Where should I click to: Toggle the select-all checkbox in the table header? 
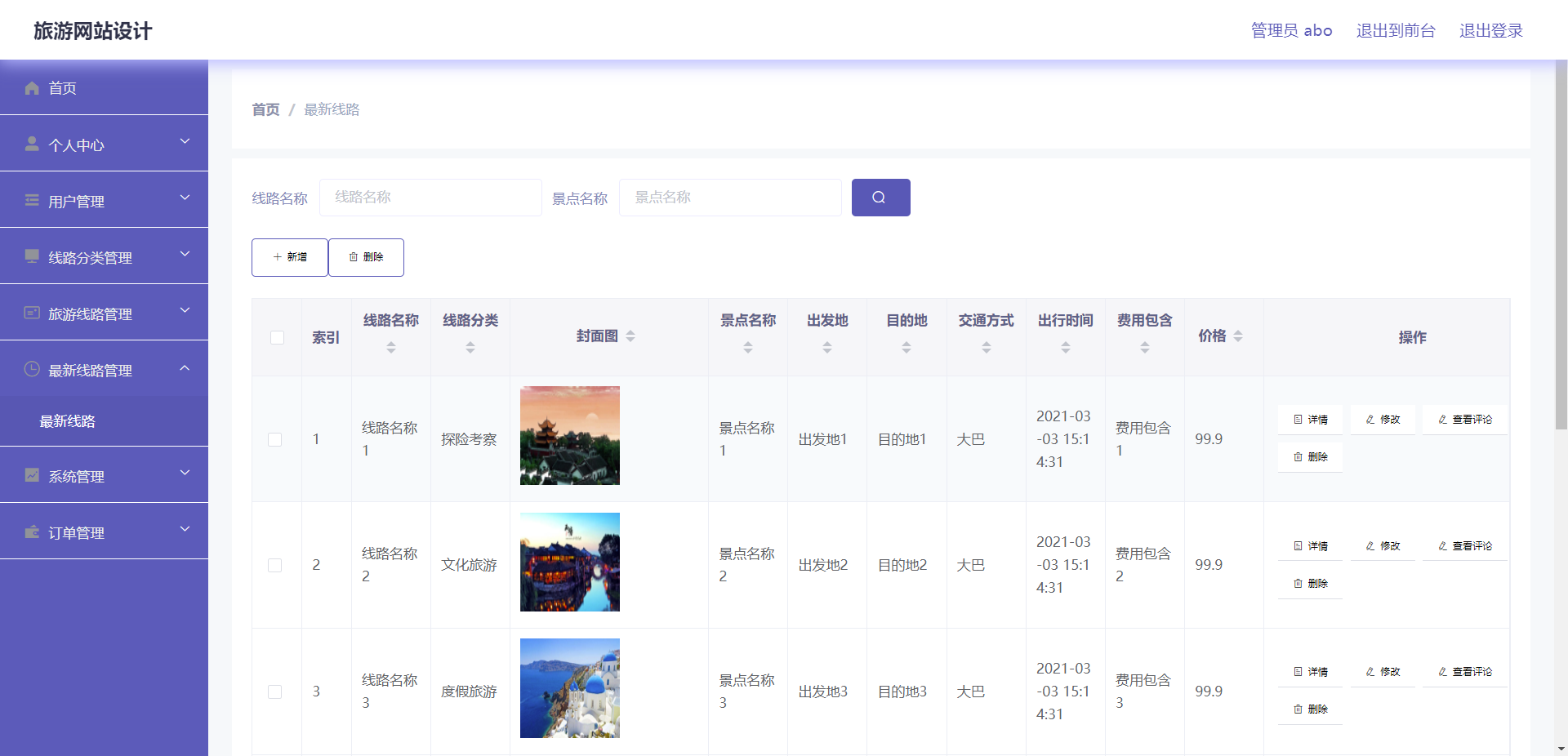click(x=276, y=336)
